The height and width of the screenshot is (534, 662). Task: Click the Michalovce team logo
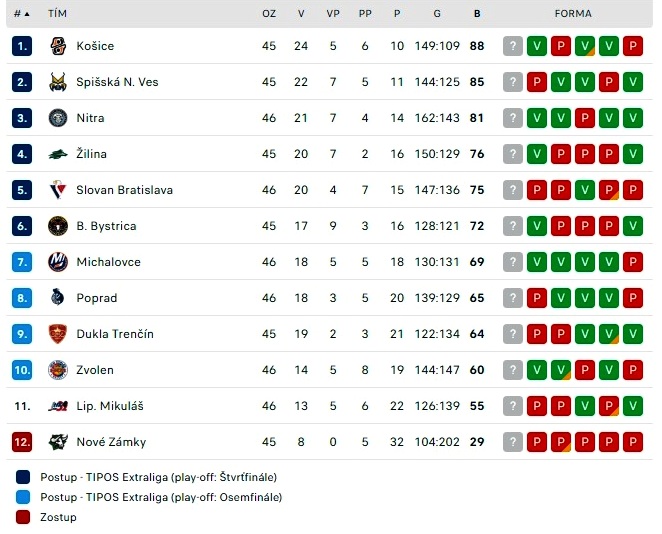coord(58,262)
